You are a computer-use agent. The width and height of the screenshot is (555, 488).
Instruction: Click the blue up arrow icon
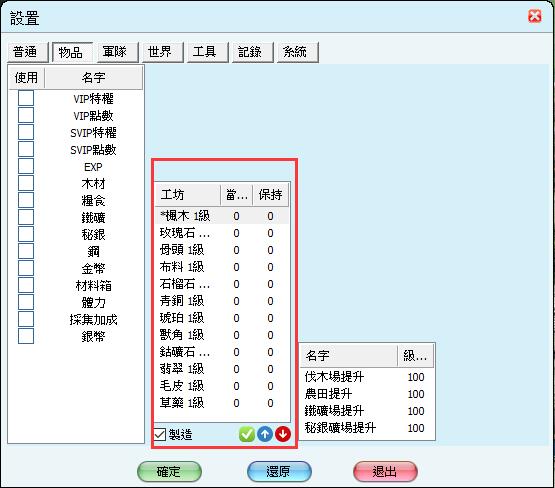[265, 434]
